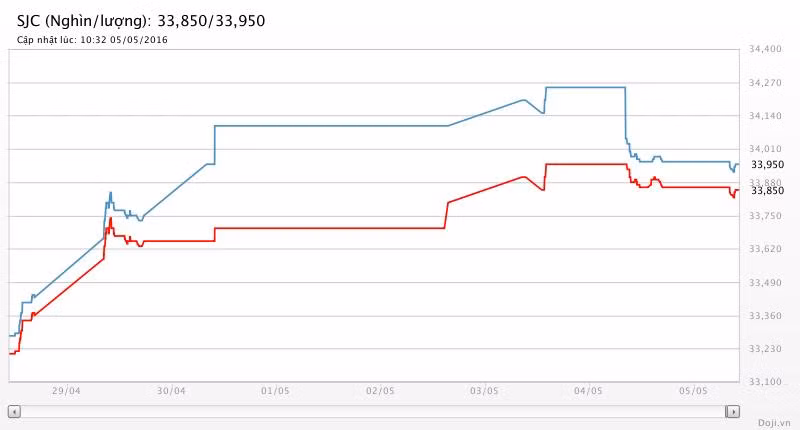Viewport: 800px width, 430px height.
Task: Click the 34,400 y-axis value
Action: pos(765,49)
